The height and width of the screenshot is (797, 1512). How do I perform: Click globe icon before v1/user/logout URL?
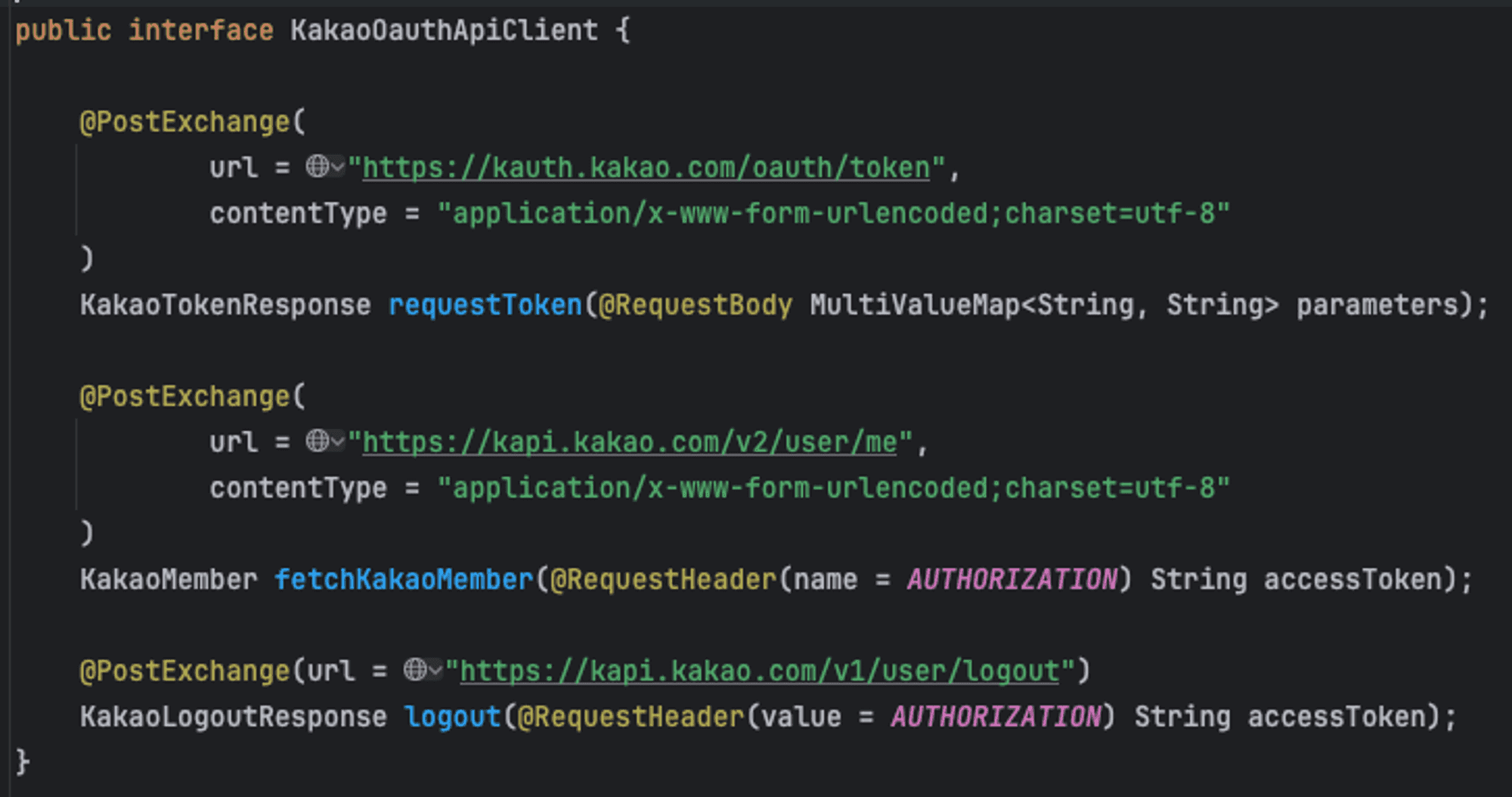[414, 669]
